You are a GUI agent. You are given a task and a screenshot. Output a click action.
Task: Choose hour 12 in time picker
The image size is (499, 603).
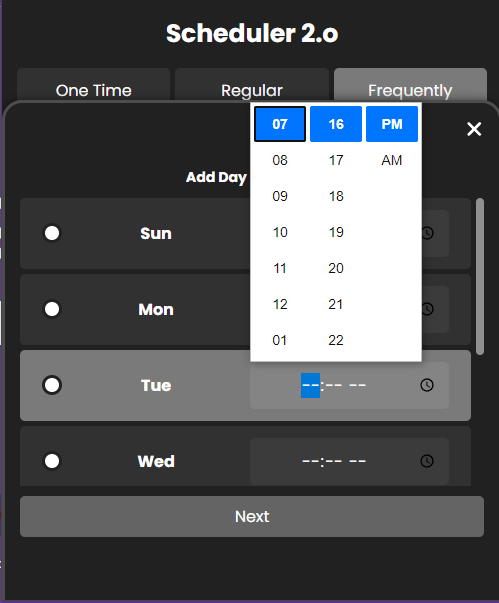[x=280, y=304]
